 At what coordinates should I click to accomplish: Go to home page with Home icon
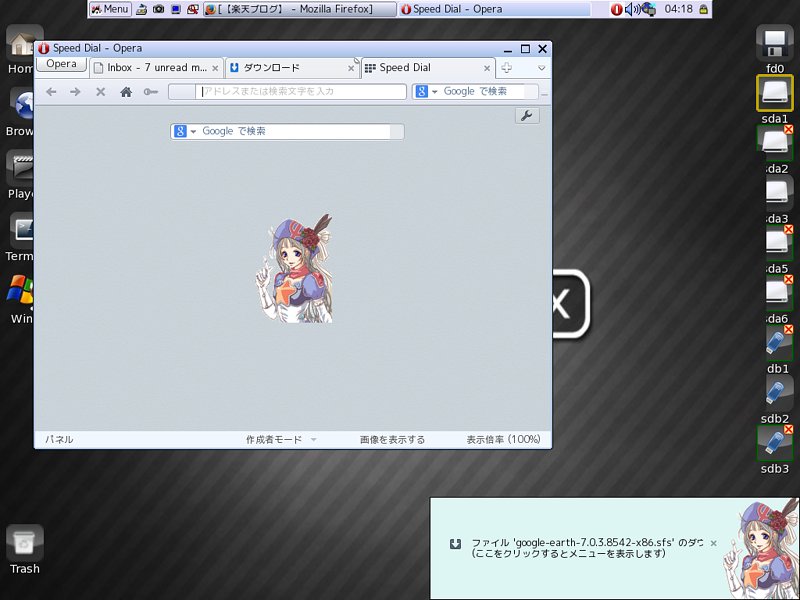coord(126,92)
